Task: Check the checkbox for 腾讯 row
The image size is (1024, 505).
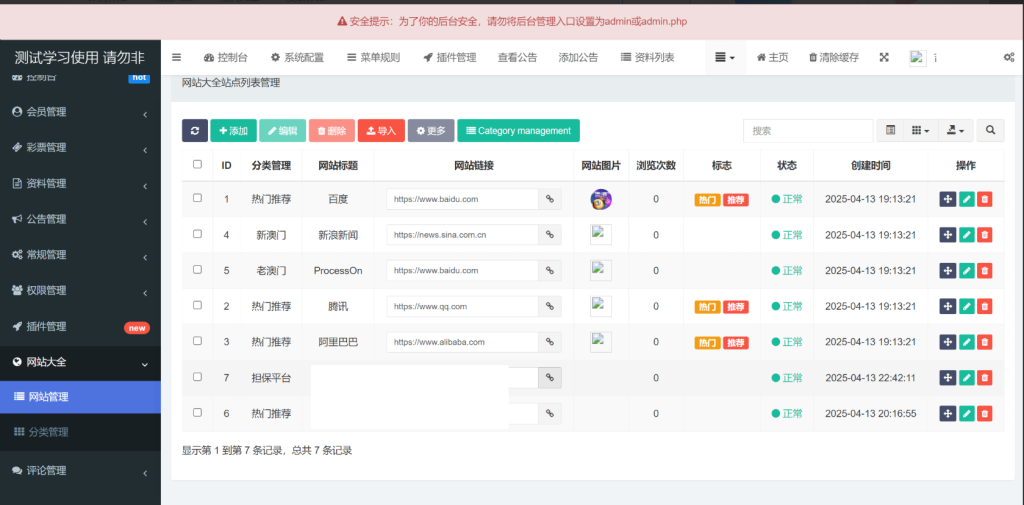Action: click(197, 305)
